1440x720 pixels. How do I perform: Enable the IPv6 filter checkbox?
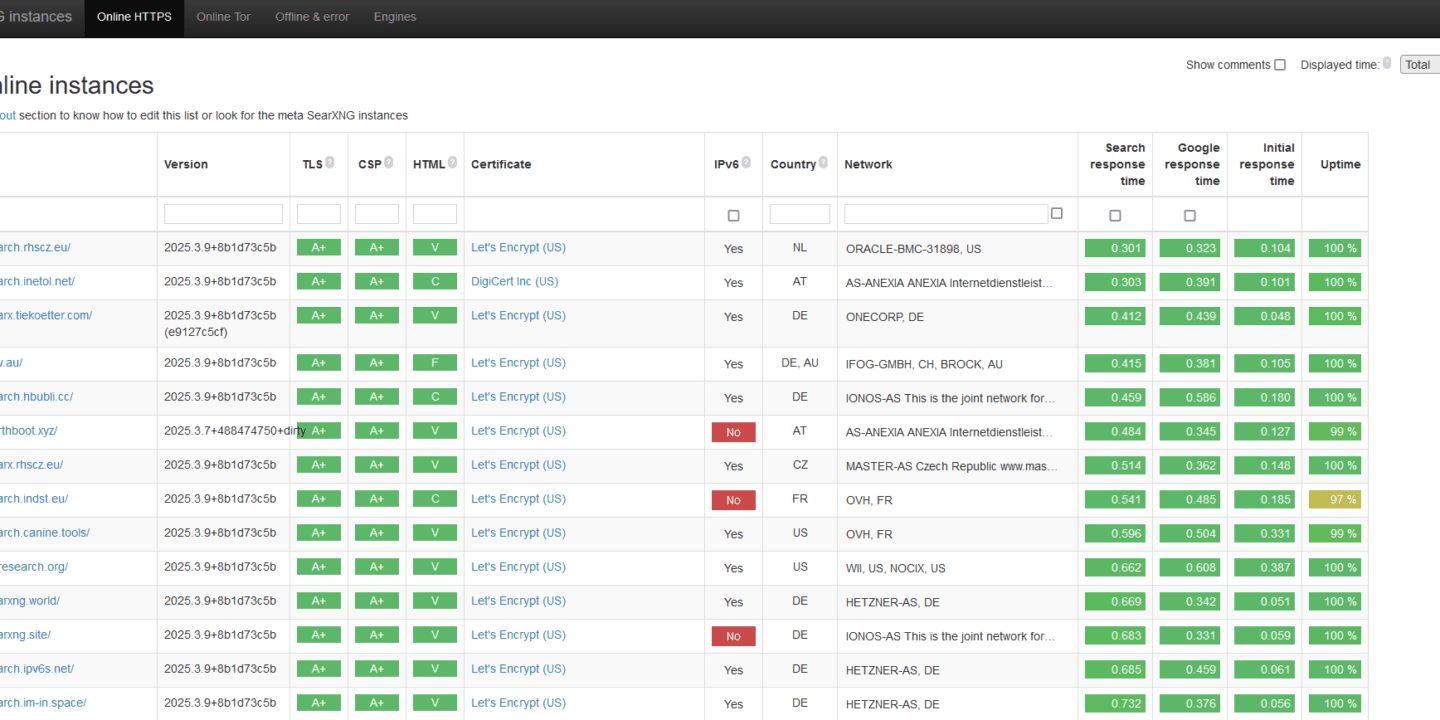tap(733, 216)
